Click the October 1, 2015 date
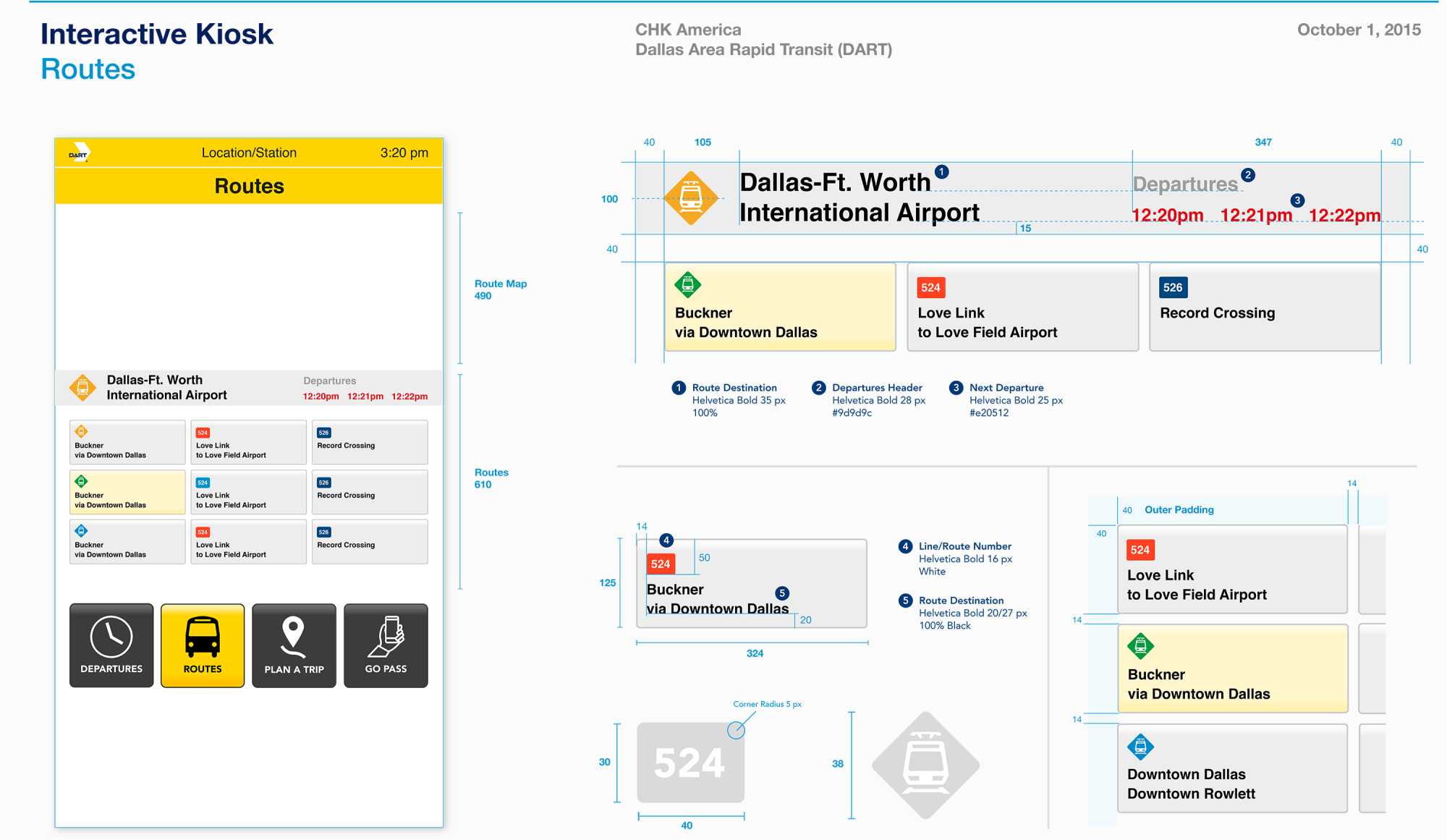Screen dimensions: 1447x840 tap(1359, 30)
